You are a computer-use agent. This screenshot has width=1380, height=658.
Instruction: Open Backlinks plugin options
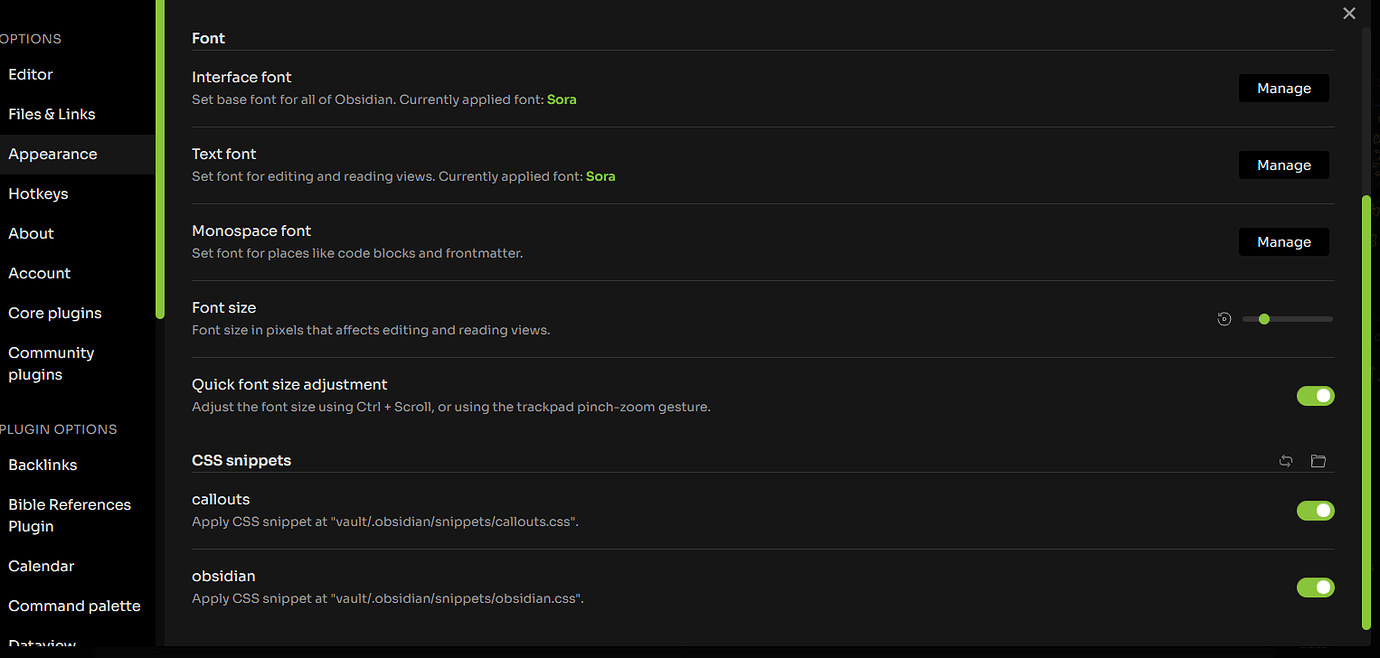click(x=42, y=464)
